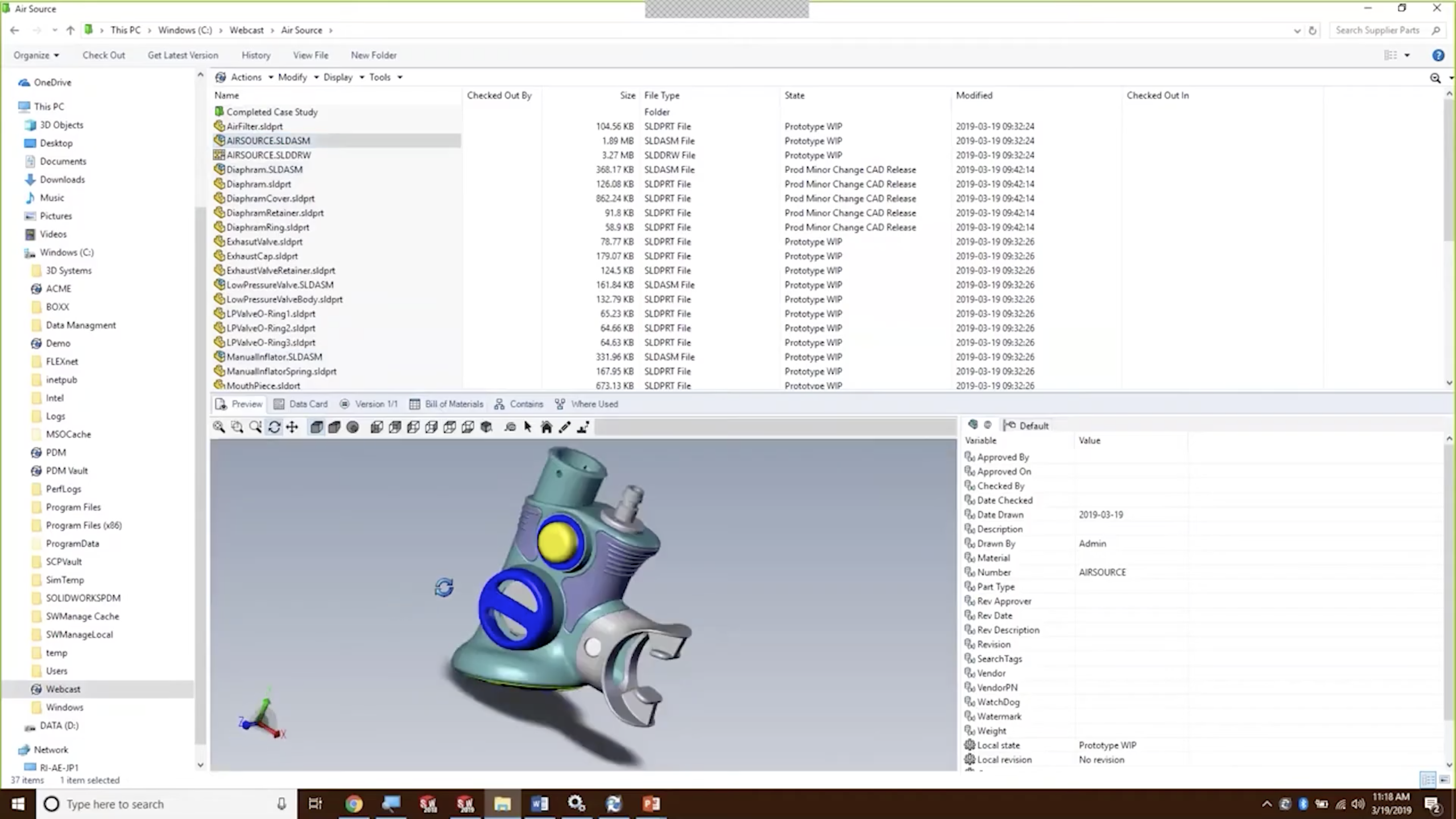Open the Modify dropdown menu

(x=298, y=77)
